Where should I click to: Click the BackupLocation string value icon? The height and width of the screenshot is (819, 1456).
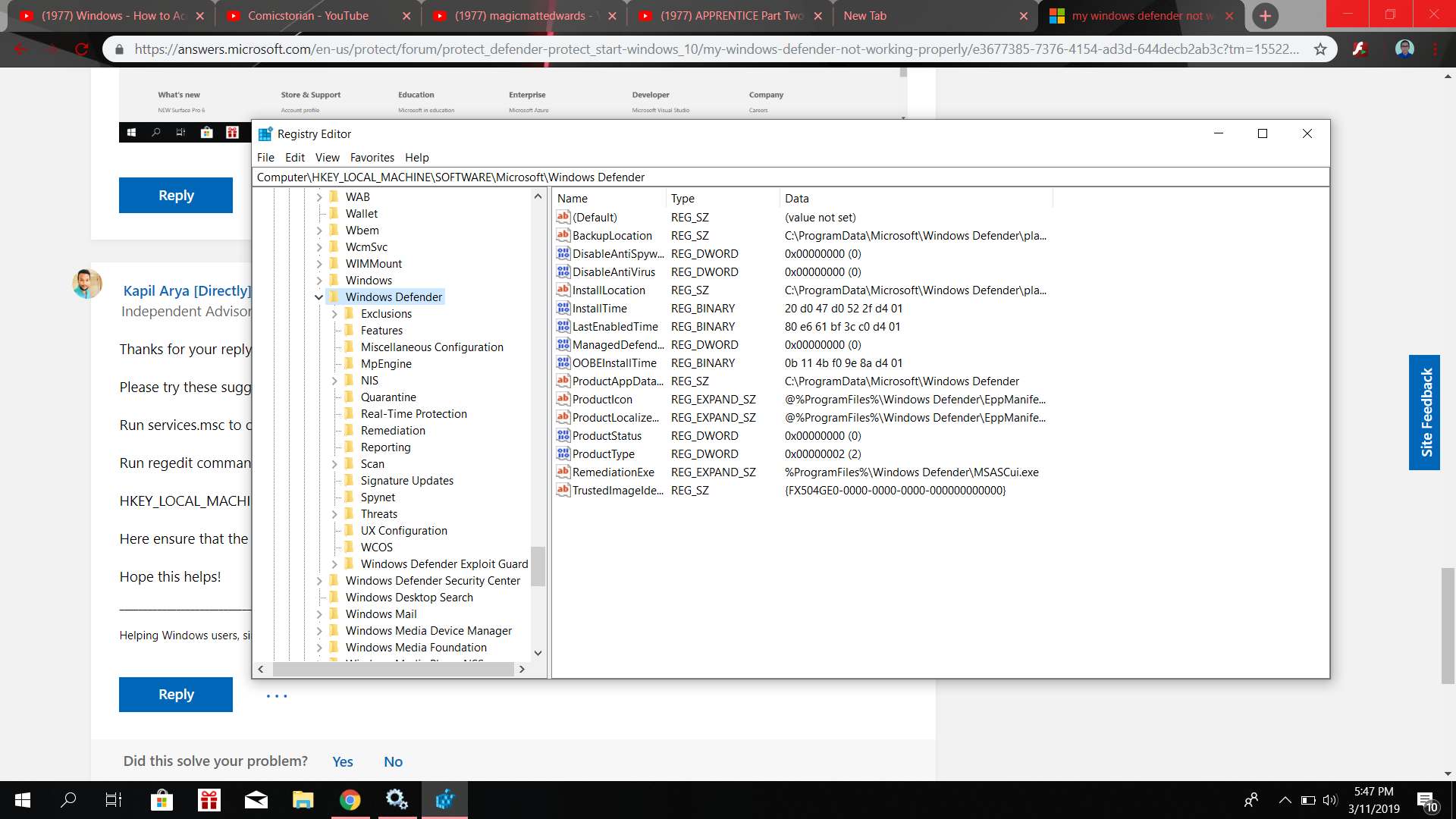[563, 235]
